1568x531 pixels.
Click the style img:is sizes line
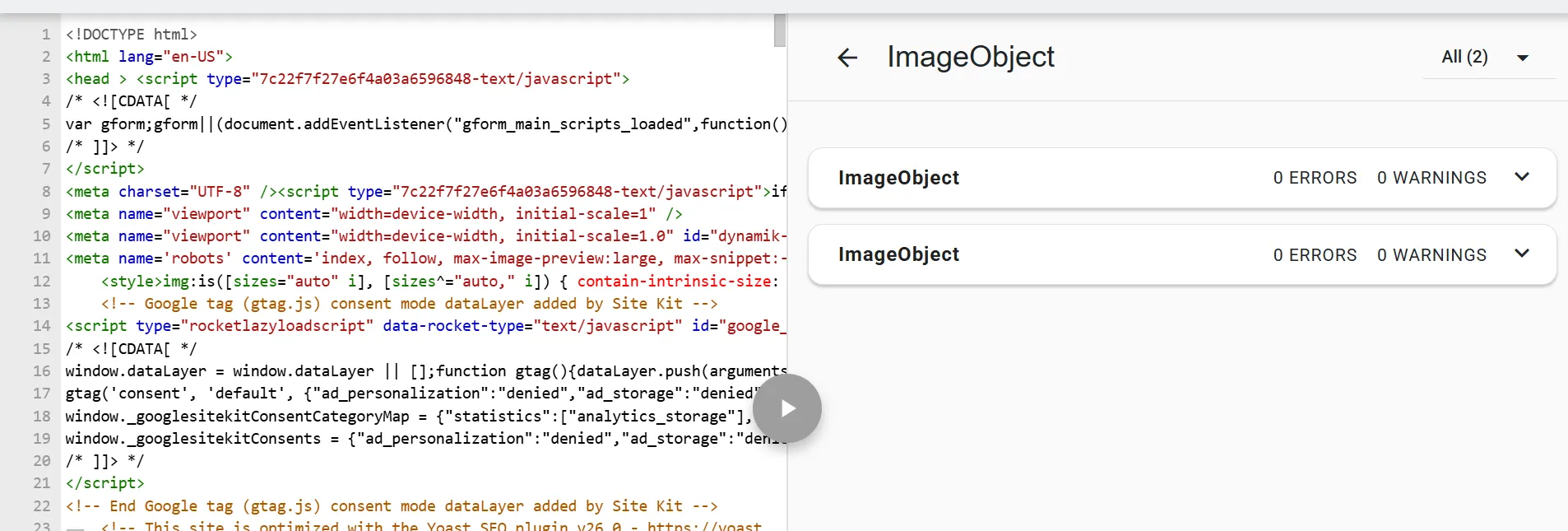[440, 282]
